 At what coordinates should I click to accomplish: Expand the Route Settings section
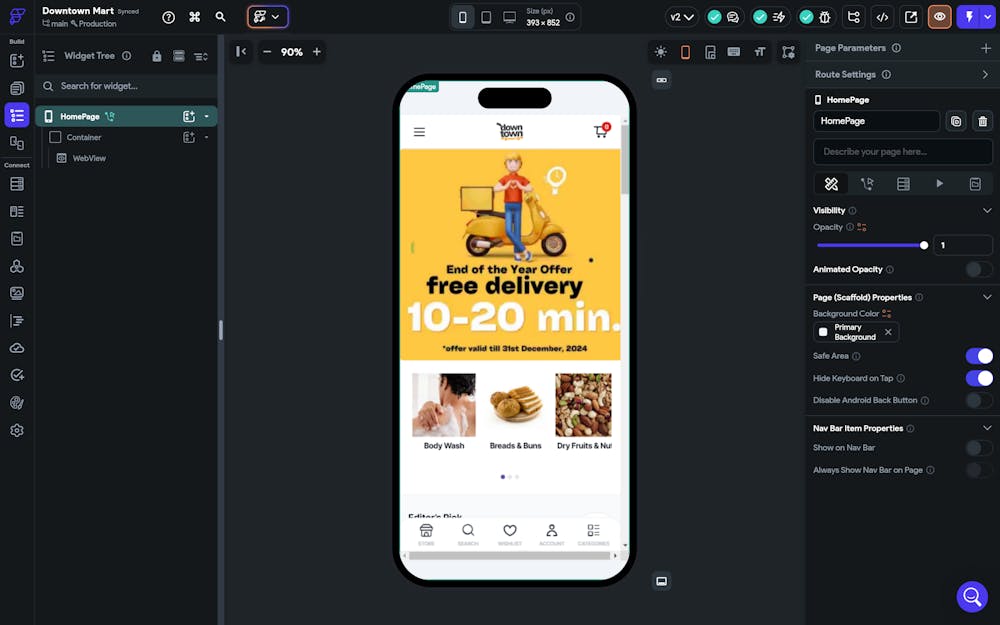pos(985,75)
